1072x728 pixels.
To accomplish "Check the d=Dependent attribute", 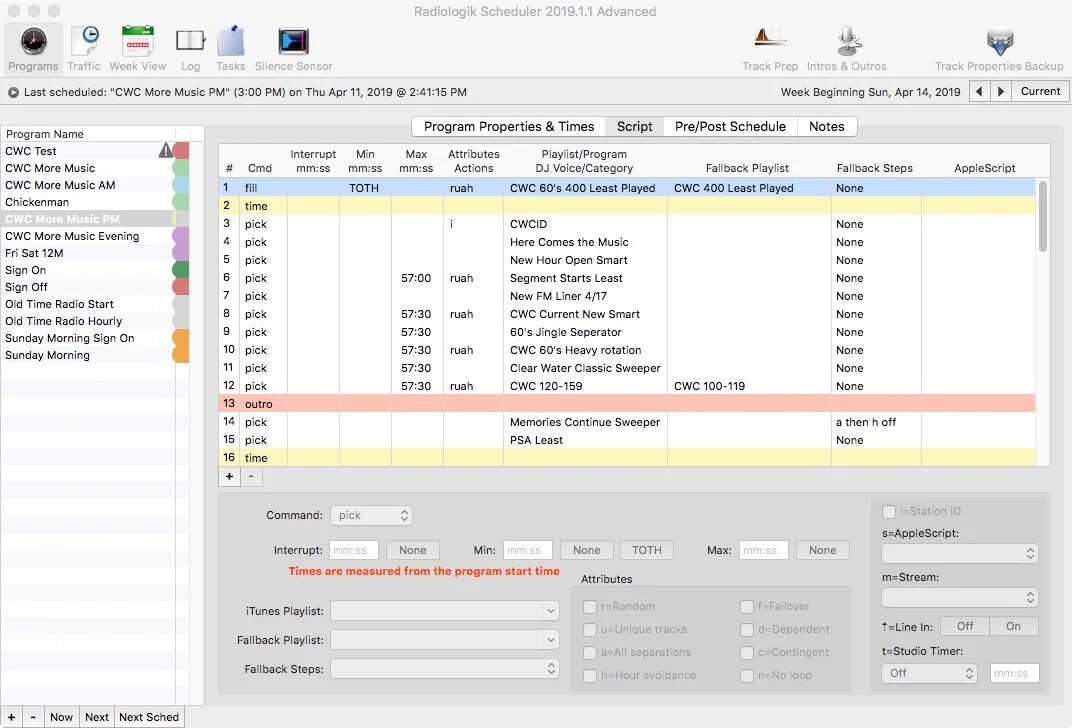I will (747, 630).
